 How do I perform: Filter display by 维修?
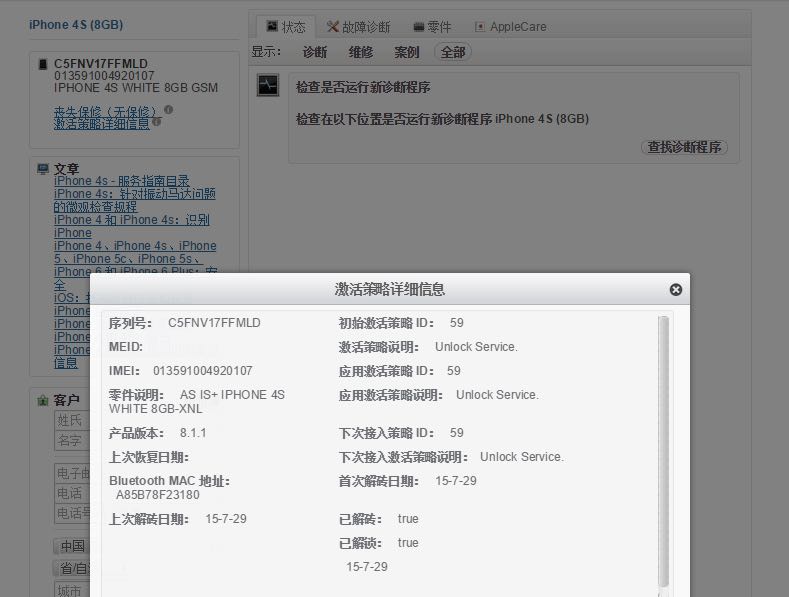(361, 52)
